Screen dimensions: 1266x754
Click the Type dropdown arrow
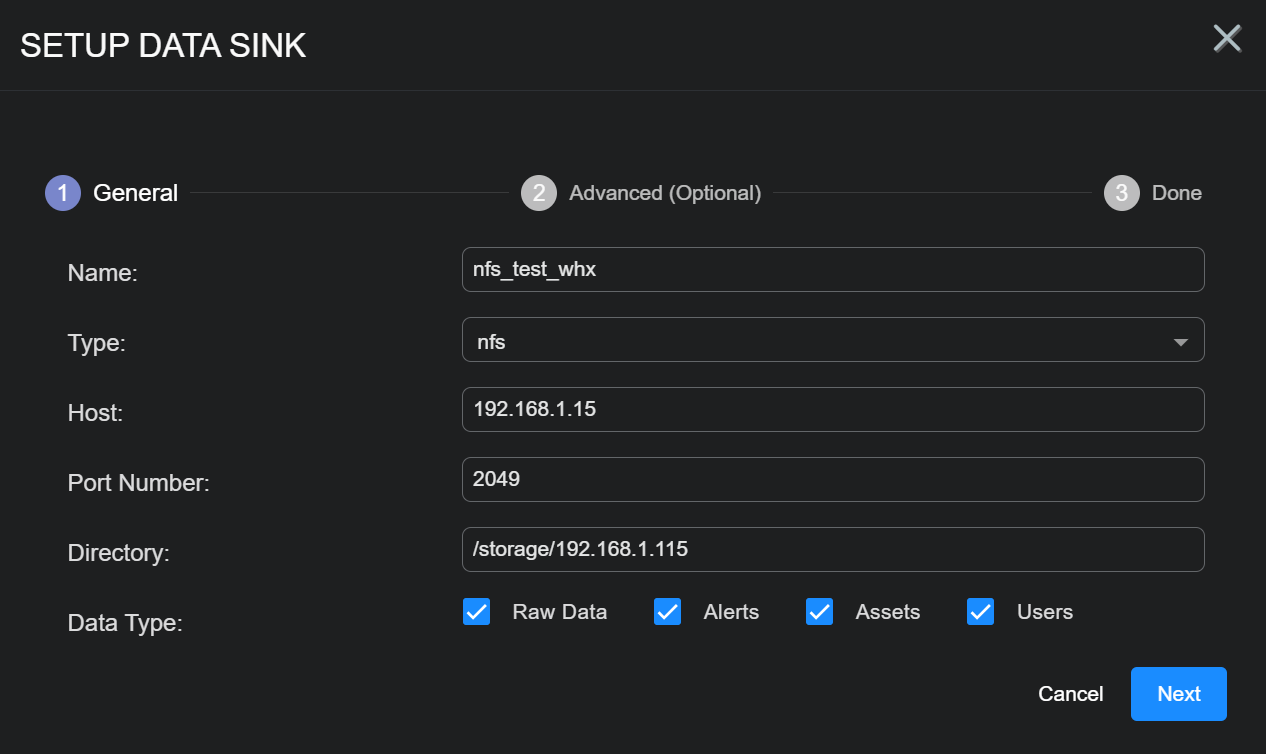click(1182, 339)
